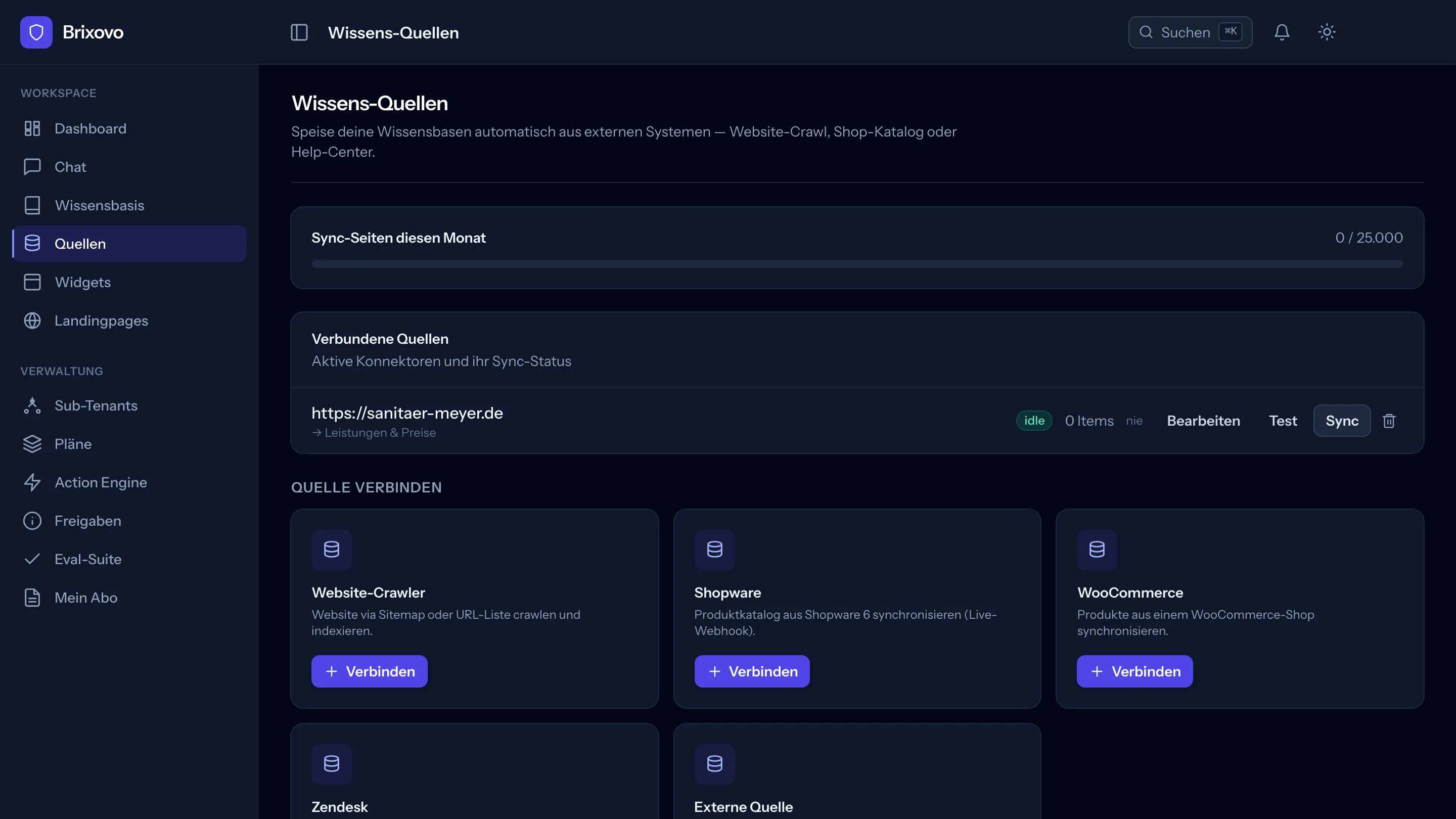Delete source with the trash icon
Viewport: 1456px width, 819px height.
[1389, 421]
